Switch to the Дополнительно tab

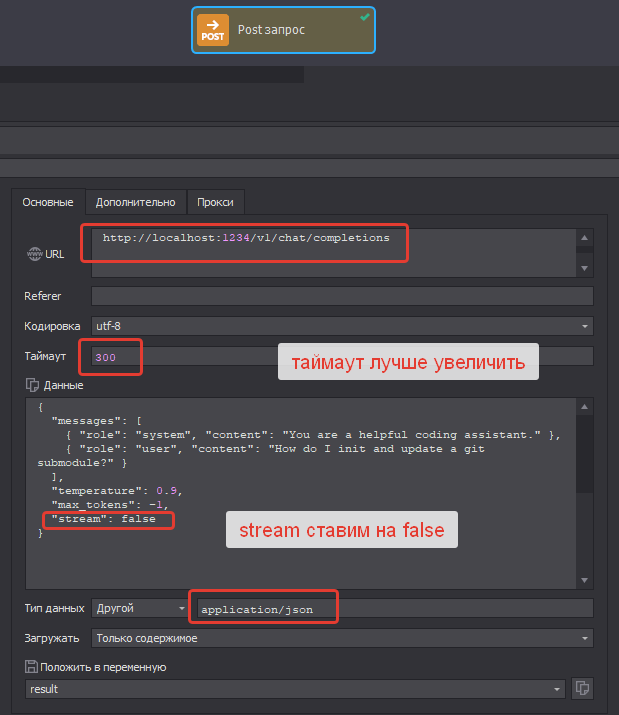pyautogui.click(x=135, y=202)
